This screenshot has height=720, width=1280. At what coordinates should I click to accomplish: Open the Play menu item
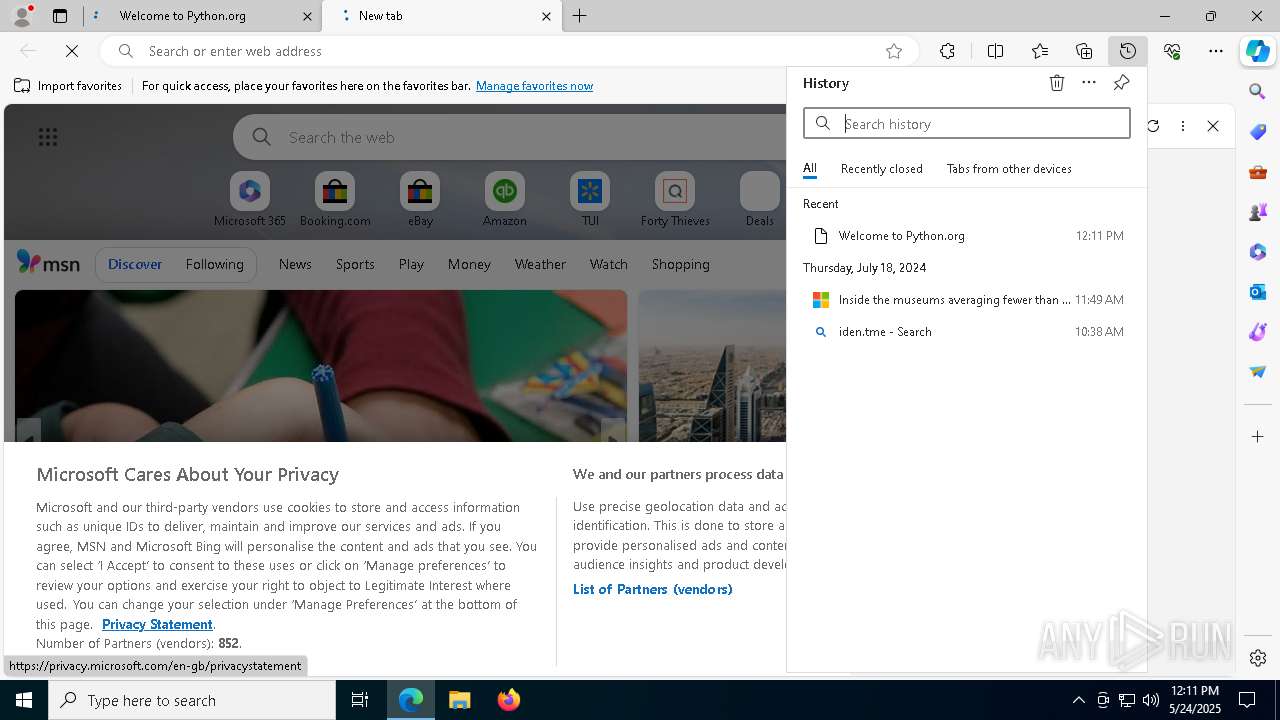(411, 264)
